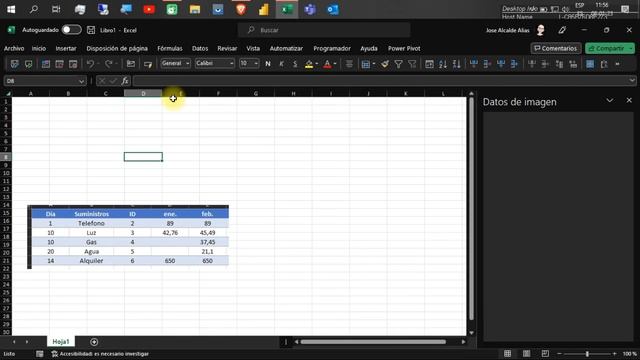
Task: Apply the red font color
Action: 327,64
